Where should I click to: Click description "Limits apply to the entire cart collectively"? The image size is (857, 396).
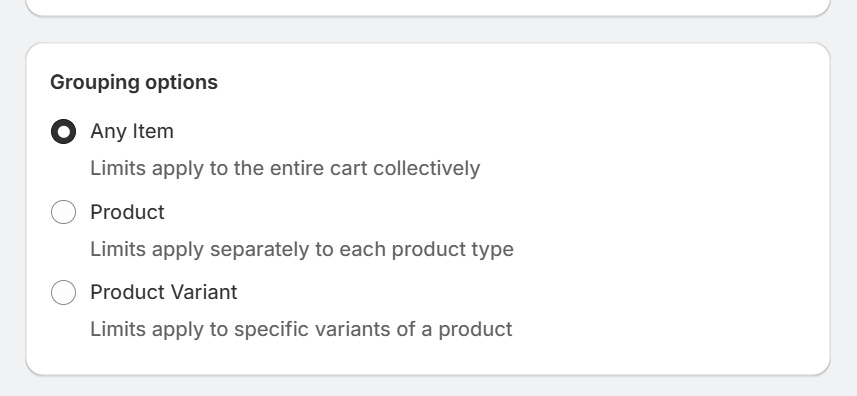(x=285, y=168)
